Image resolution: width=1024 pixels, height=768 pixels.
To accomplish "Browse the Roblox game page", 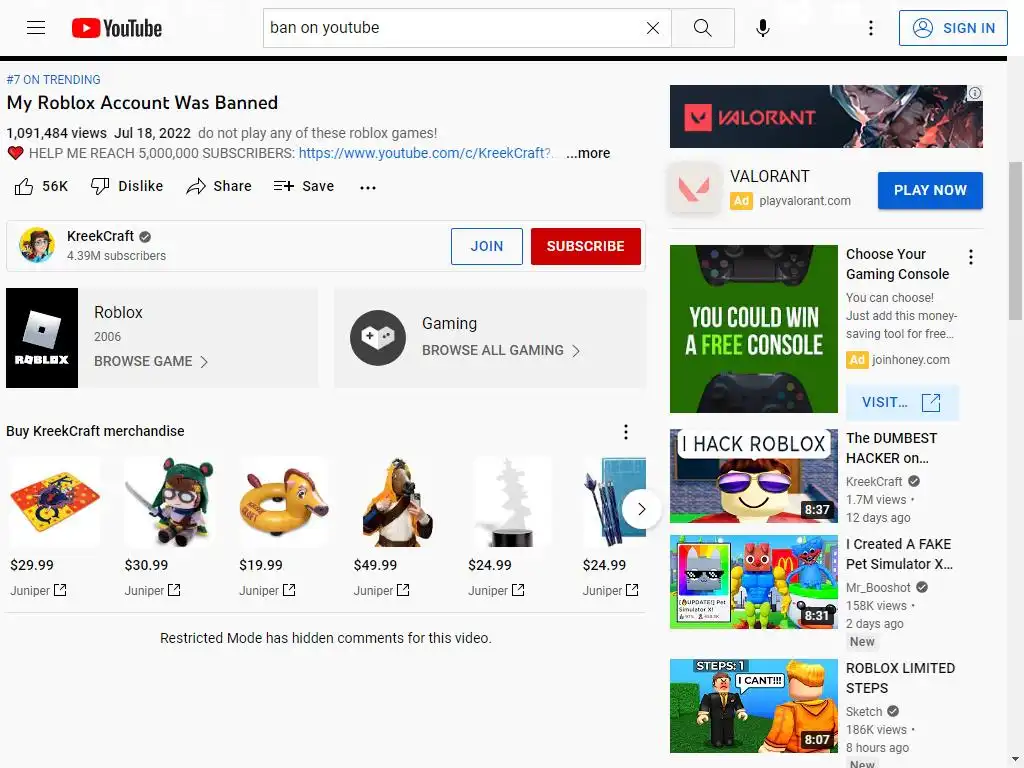I will 151,361.
